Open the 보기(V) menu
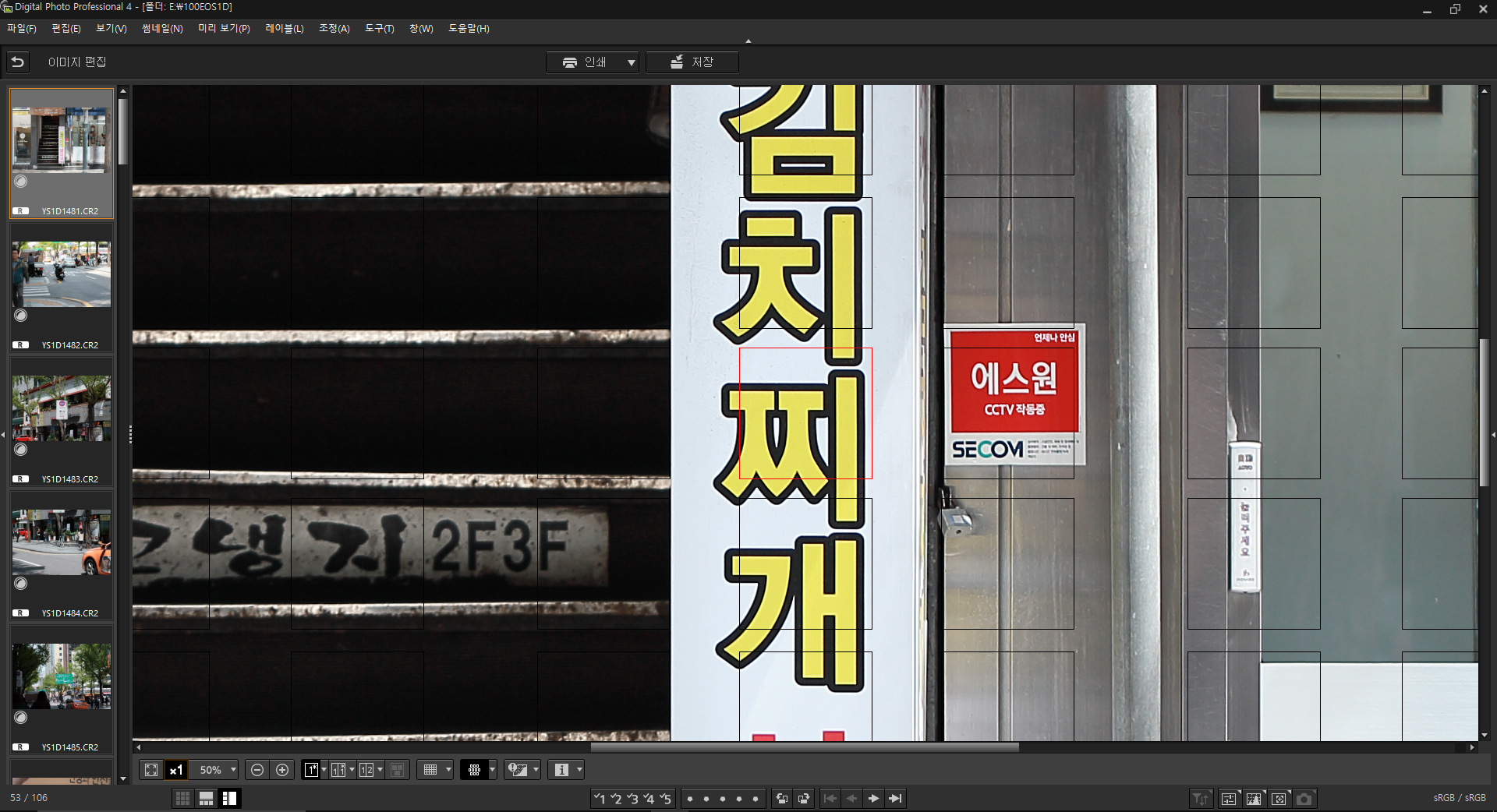This screenshot has height=812, width=1497. pos(111,29)
